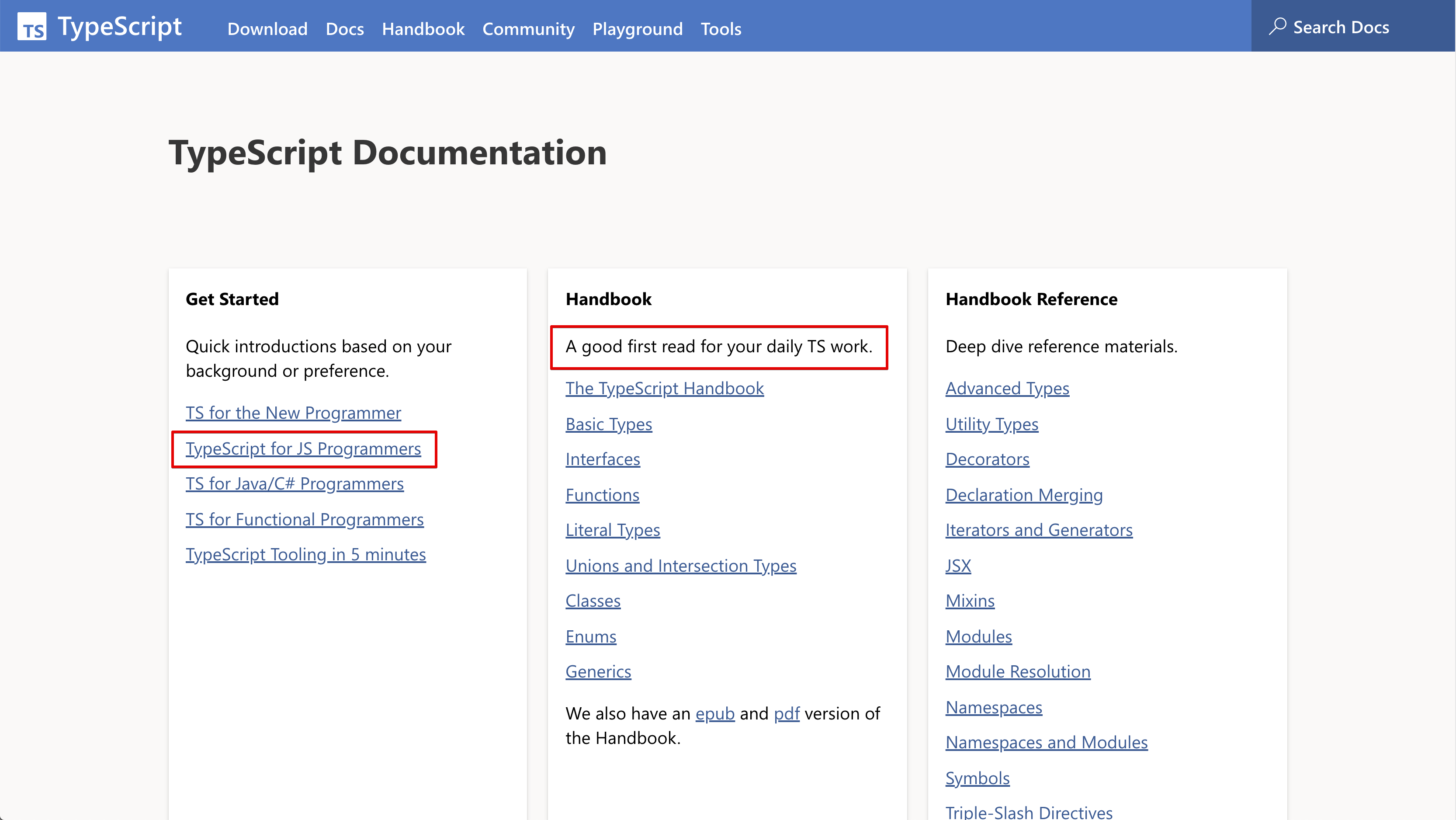Open the Download nav item
1456x820 pixels.
(x=267, y=29)
